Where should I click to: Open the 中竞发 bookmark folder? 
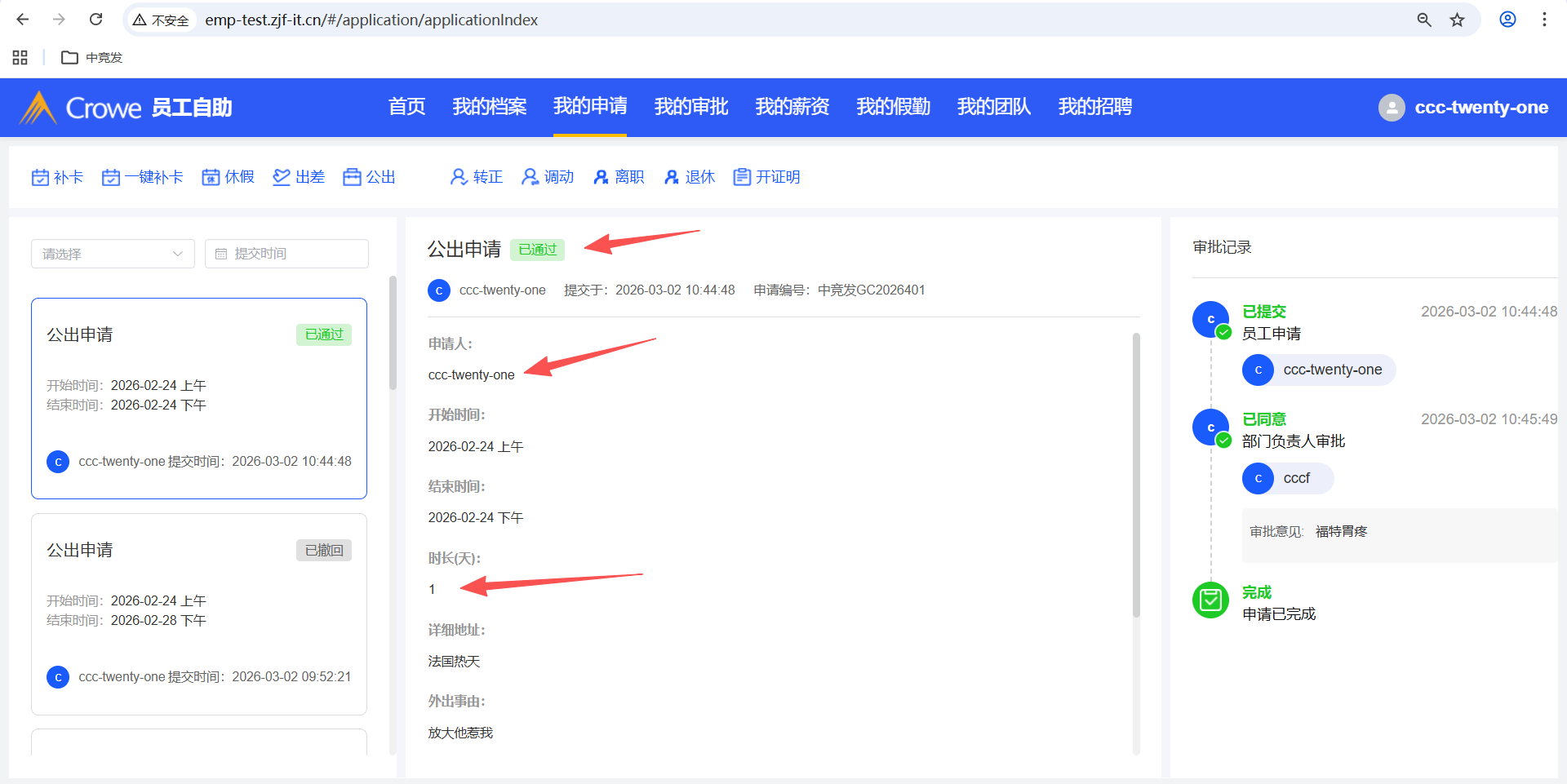click(92, 57)
